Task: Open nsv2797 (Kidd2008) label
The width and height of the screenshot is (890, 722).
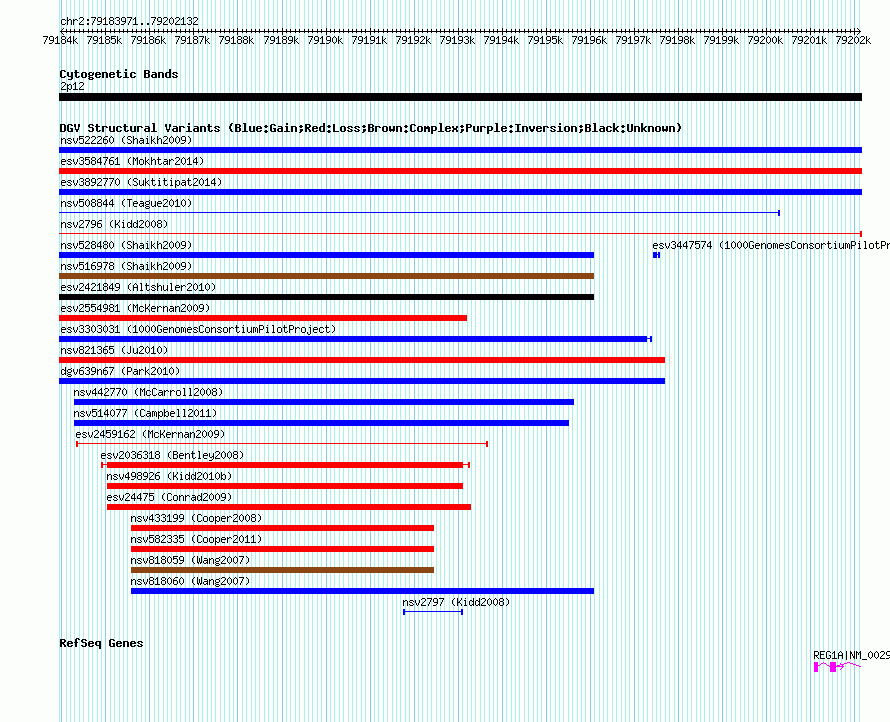Action: [x=456, y=602]
